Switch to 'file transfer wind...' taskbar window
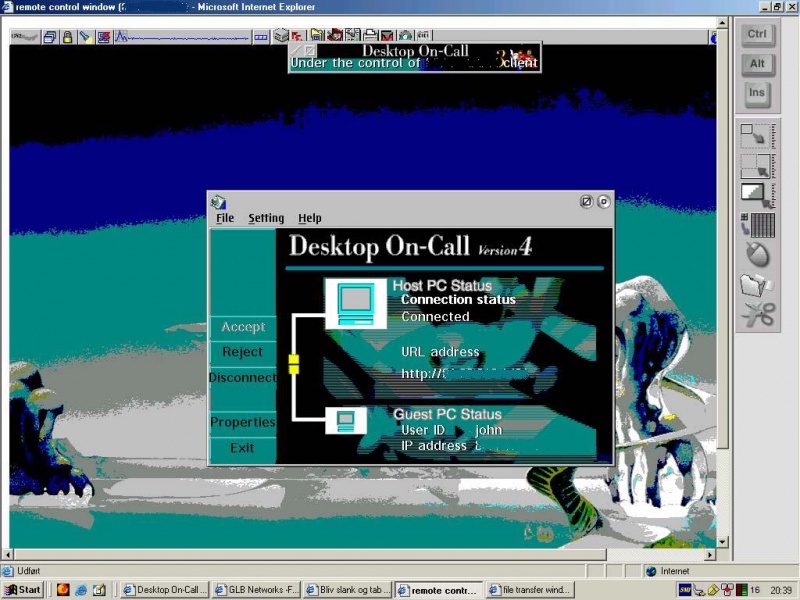This screenshot has height=600, width=800. pyautogui.click(x=530, y=590)
